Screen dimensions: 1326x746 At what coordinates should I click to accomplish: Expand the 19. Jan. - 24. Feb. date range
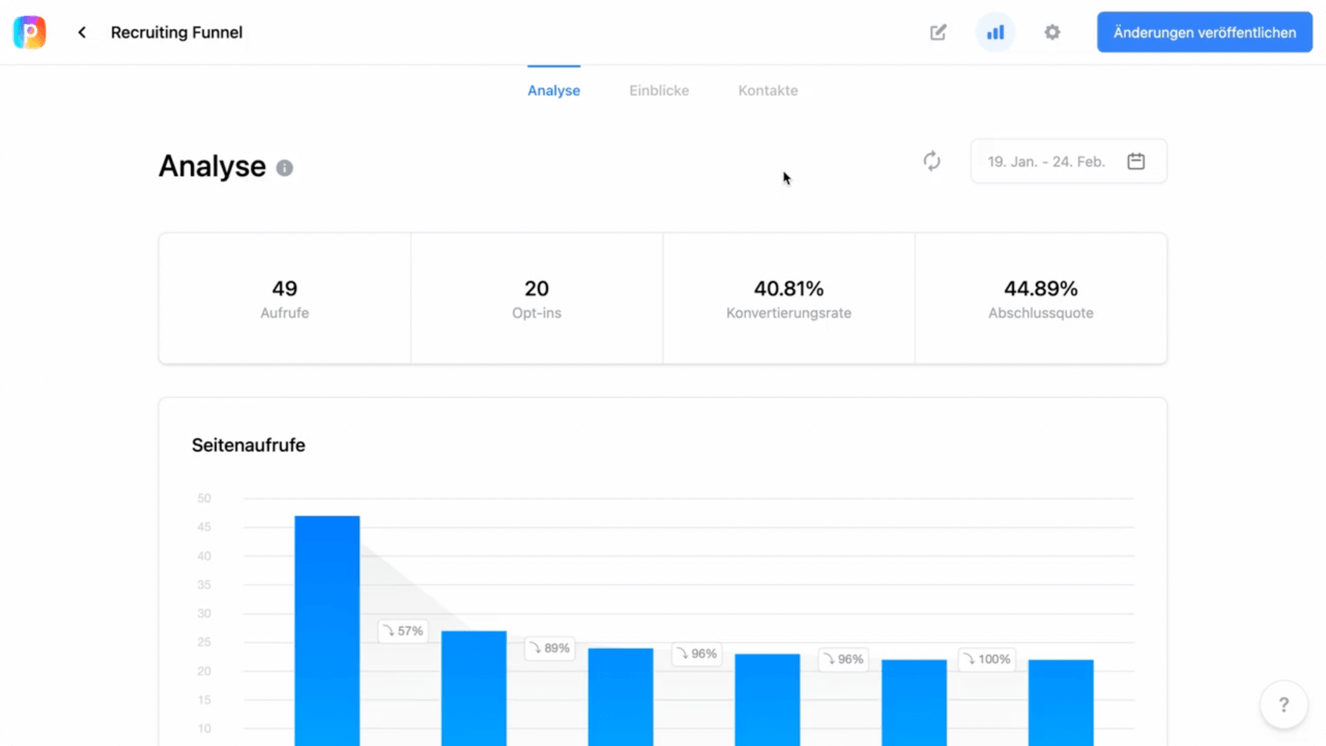click(x=1068, y=161)
